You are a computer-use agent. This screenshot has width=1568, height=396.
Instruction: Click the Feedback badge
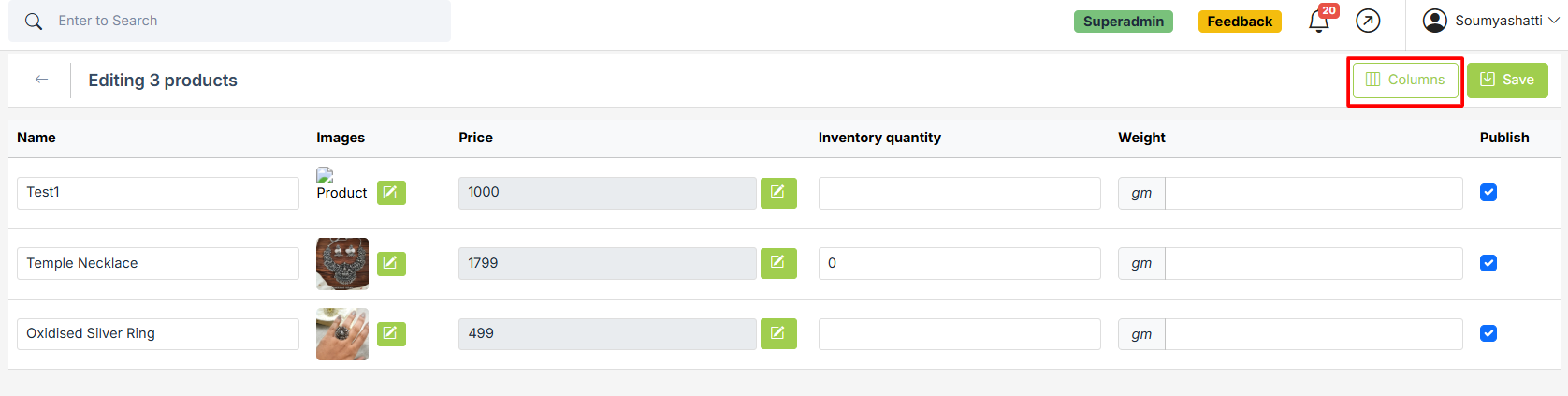point(1240,22)
